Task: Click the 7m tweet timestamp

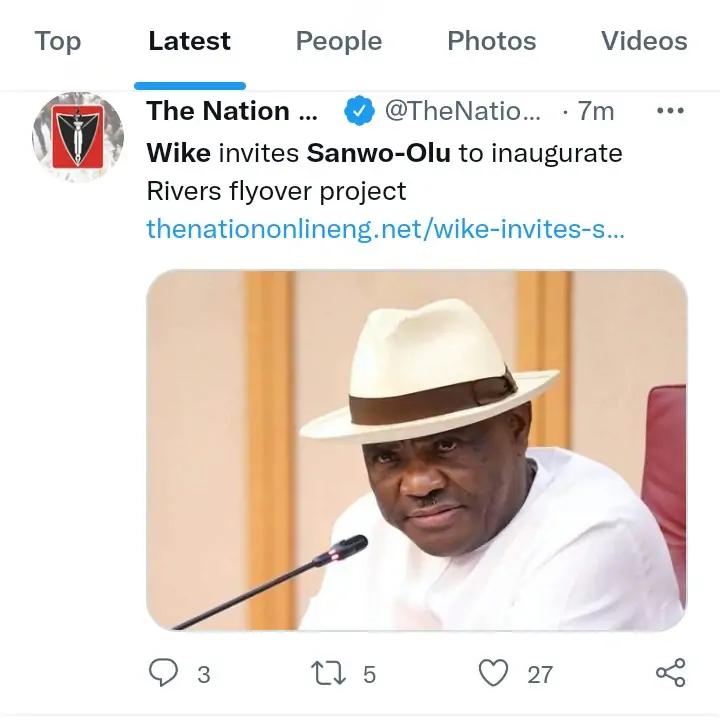Action: [596, 111]
